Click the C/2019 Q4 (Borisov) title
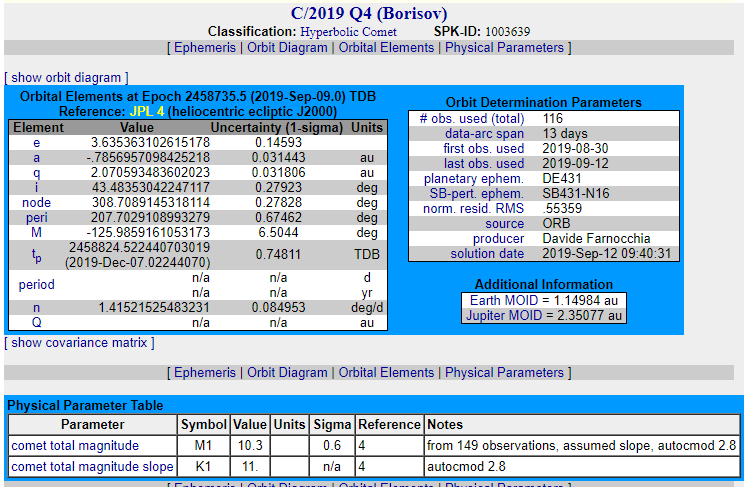 tap(369, 13)
